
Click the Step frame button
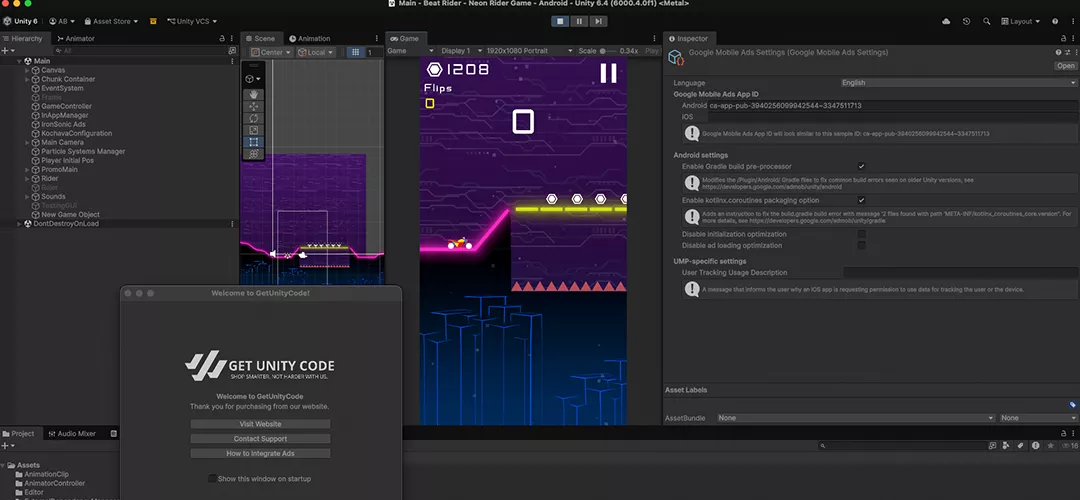598,21
